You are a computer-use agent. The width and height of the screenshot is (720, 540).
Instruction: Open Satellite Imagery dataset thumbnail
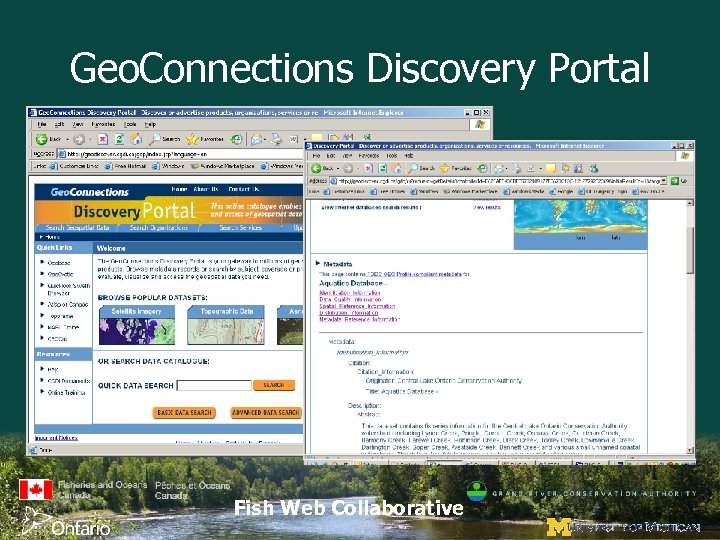click(137, 325)
